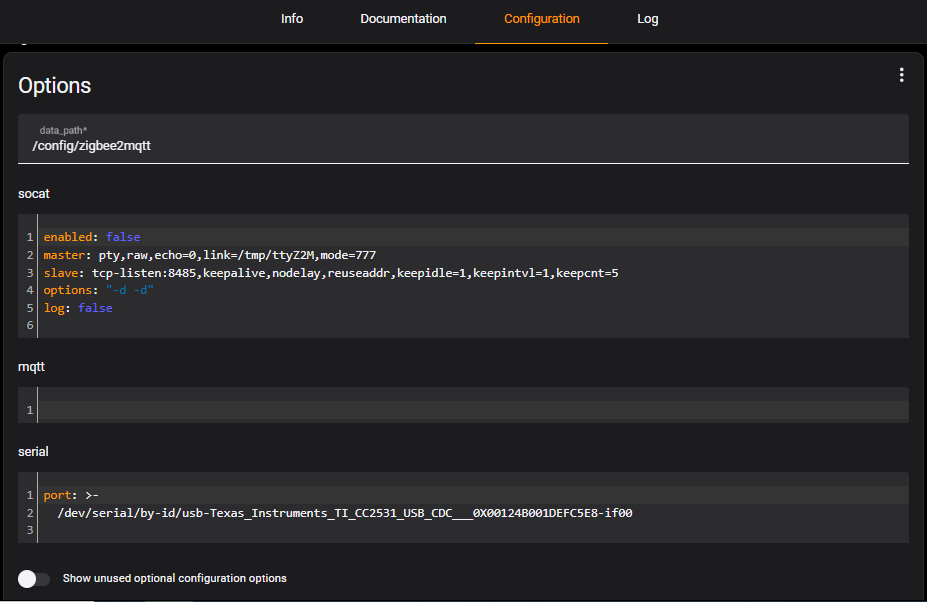
Task: Click the 'Show unused optional configuration options' label
Action: [x=174, y=579]
